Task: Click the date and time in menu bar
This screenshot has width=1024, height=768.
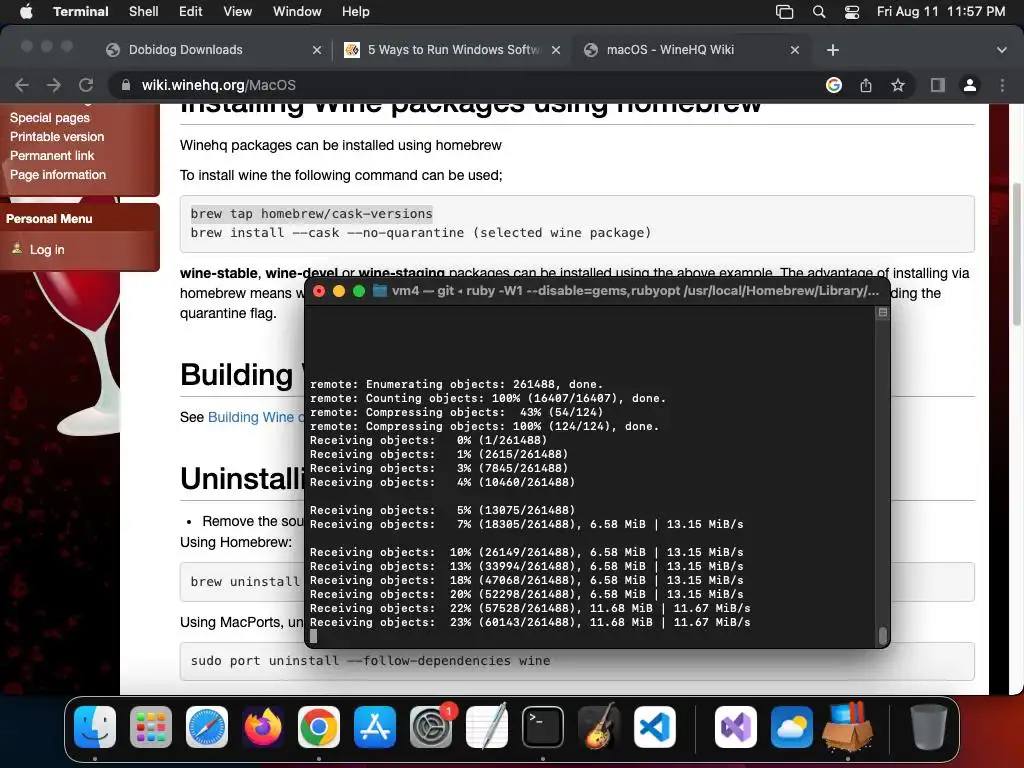Action: click(940, 12)
